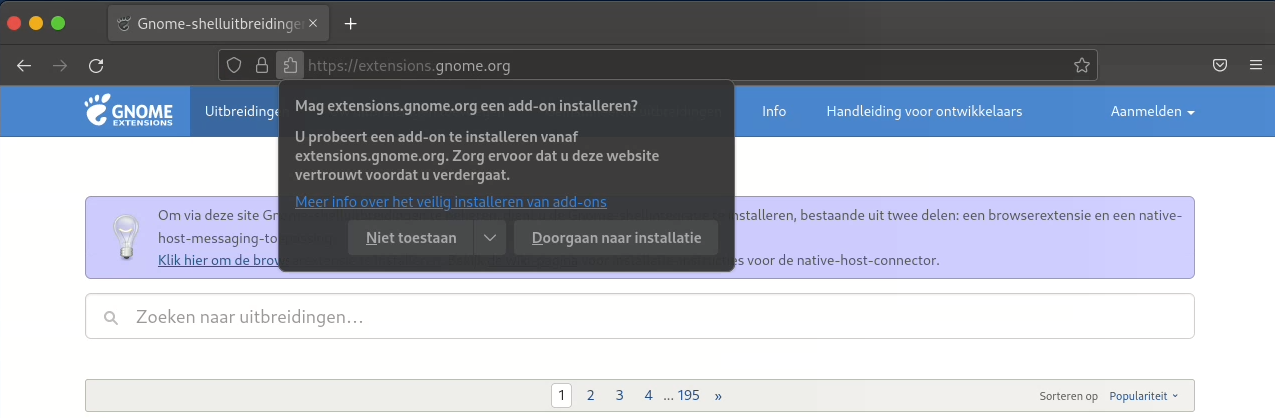
Task: Jump to page 195 of results
Action: click(688, 395)
